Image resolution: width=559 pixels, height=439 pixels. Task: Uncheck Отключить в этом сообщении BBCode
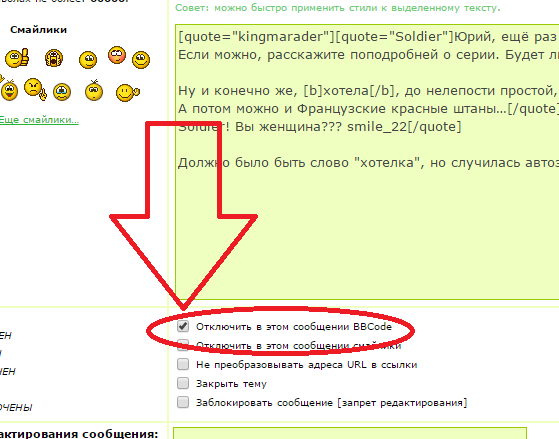pos(183,326)
